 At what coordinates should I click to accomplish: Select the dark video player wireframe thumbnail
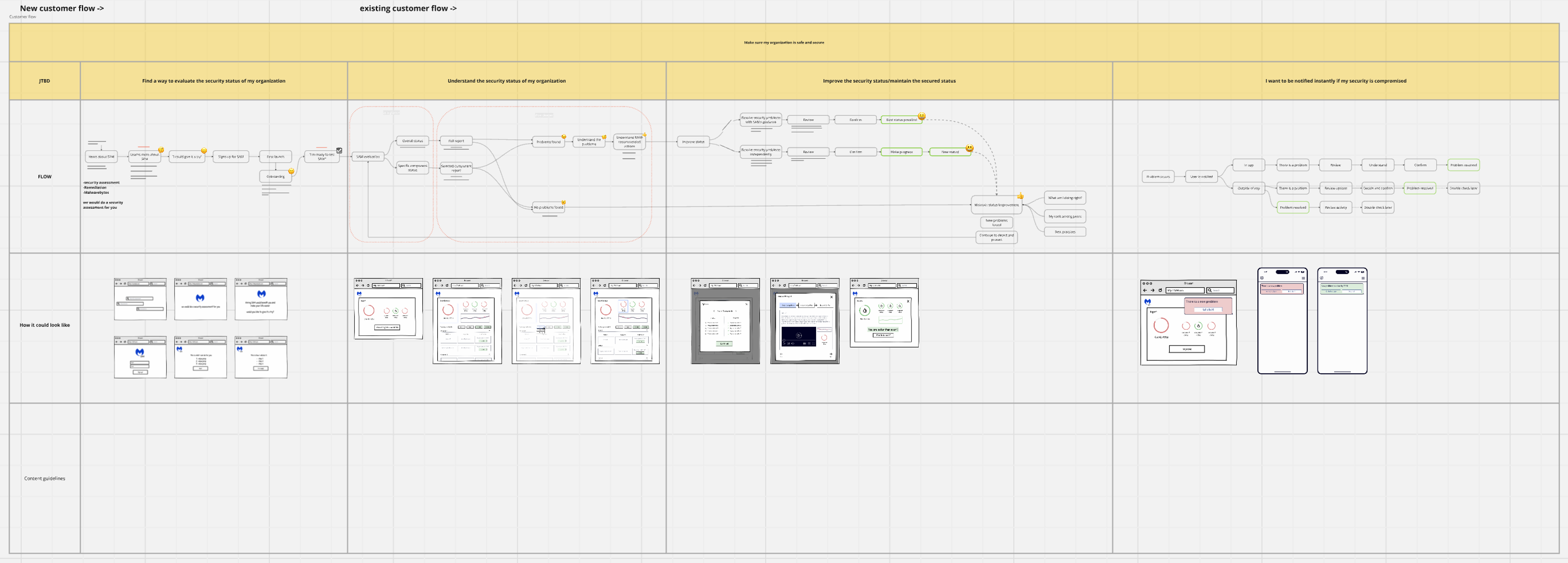(804, 320)
